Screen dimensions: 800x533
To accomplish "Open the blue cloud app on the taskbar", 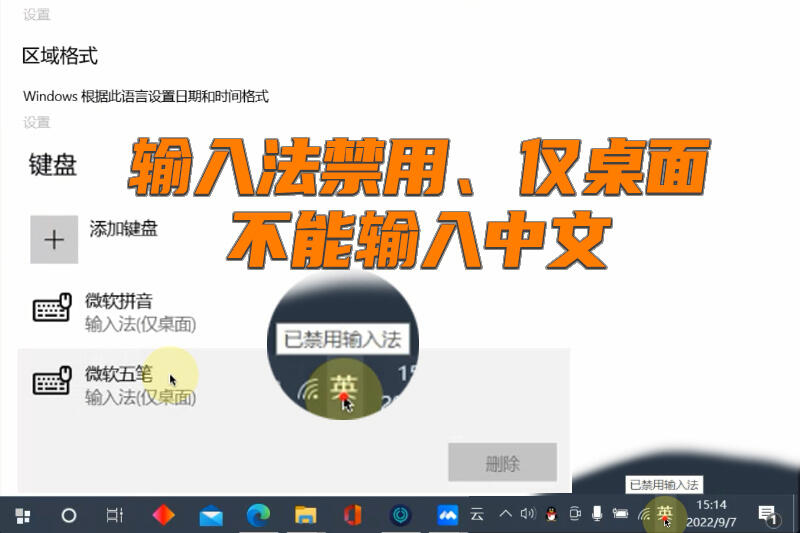I will (x=447, y=516).
